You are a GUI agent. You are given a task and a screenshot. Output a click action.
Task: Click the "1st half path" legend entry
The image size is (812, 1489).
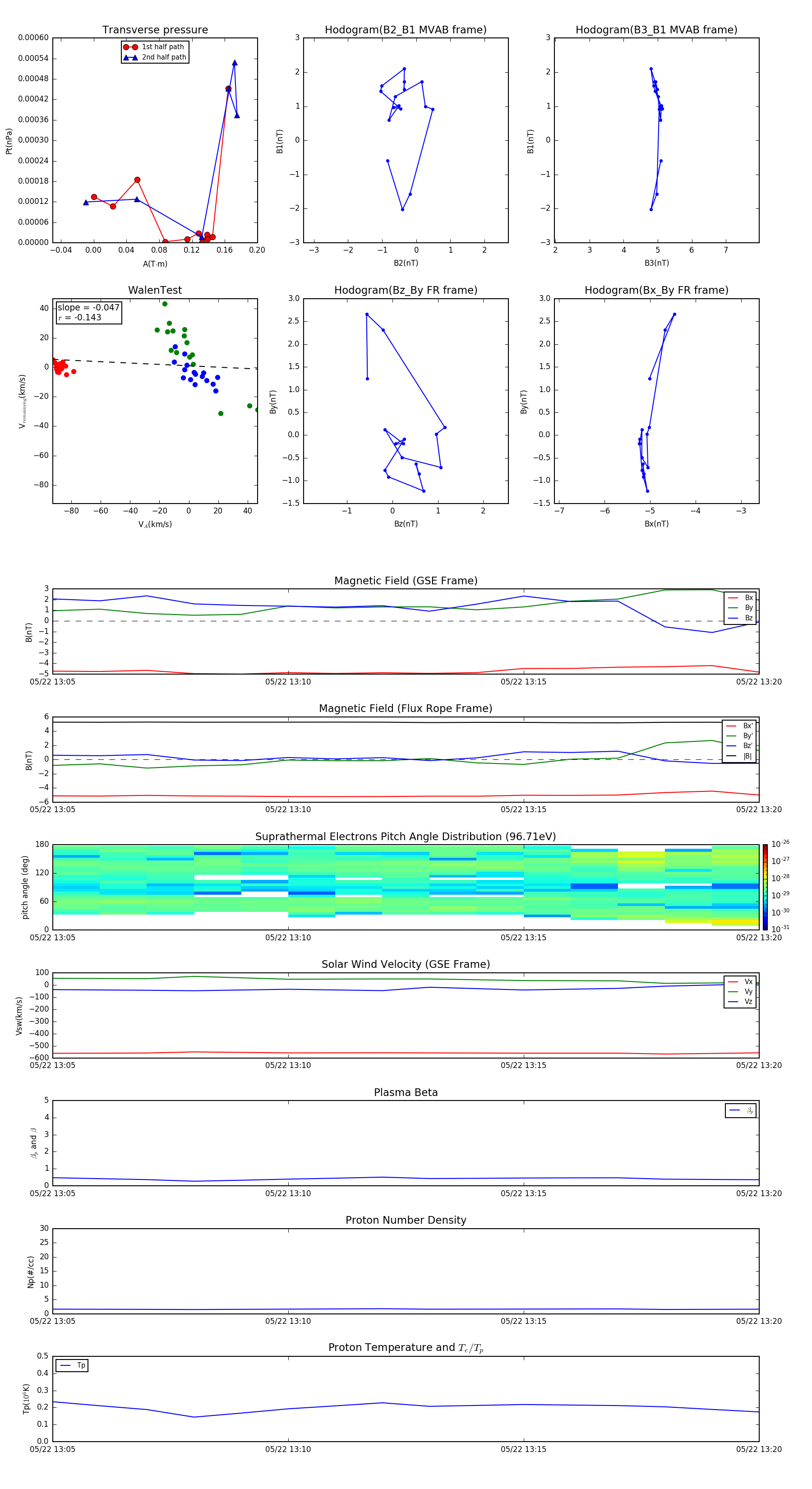point(155,47)
